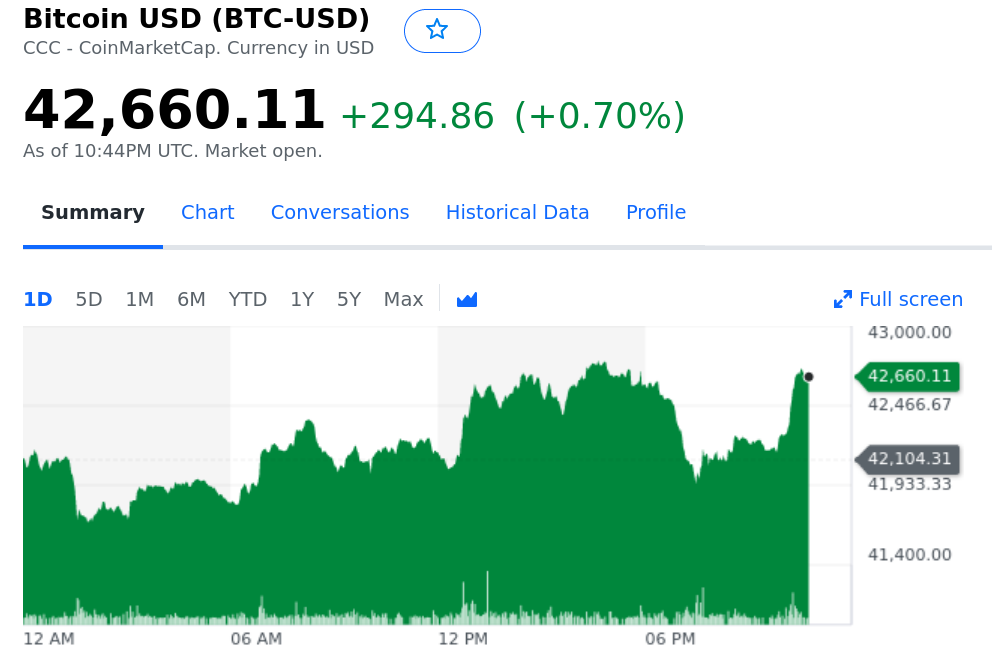Open the Conversations tab

tap(340, 212)
